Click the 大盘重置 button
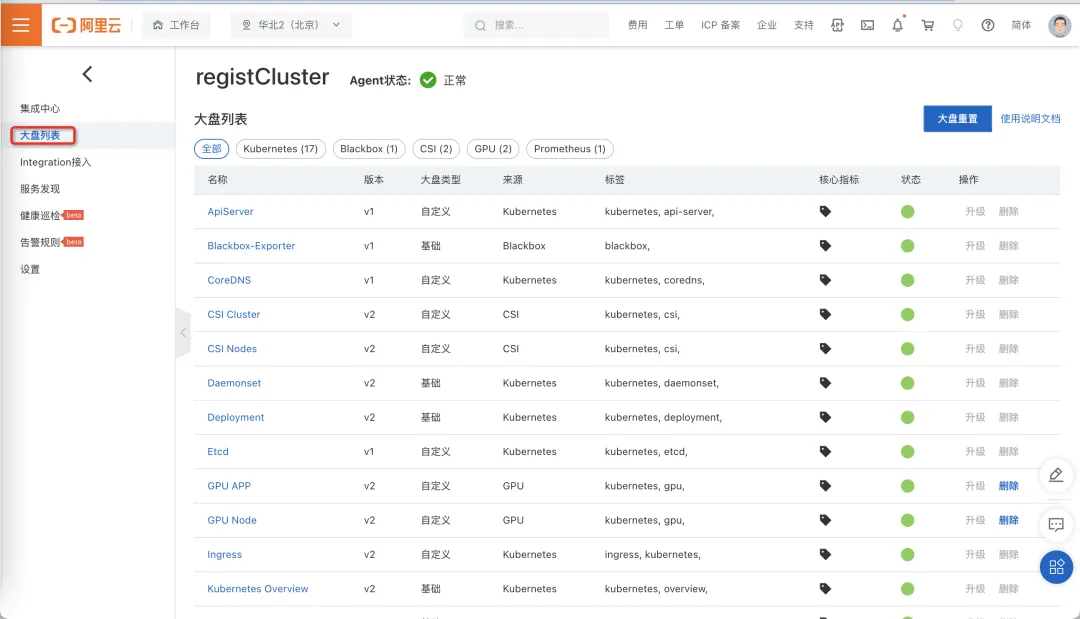The image size is (1080, 619). pos(957,118)
